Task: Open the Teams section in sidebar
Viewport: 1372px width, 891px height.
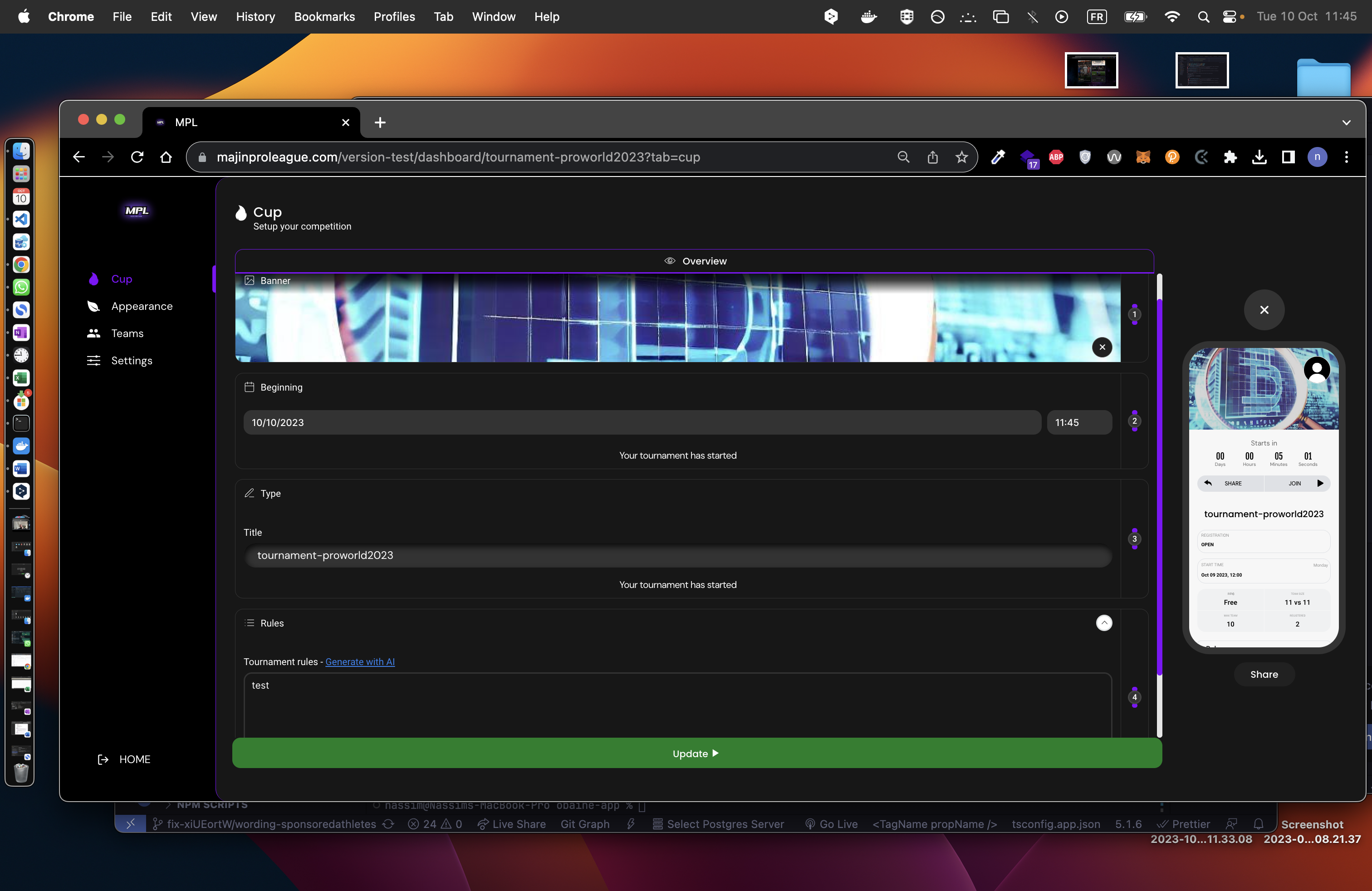Action: (x=115, y=333)
